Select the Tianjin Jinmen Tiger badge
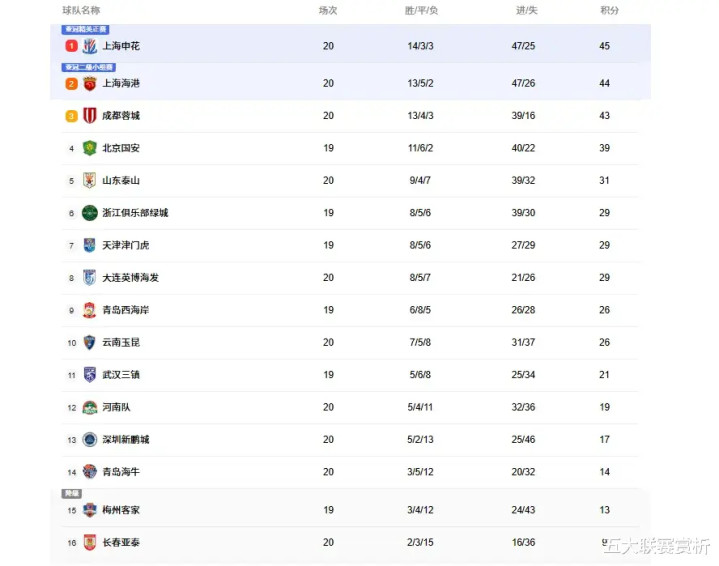The height and width of the screenshot is (566, 719). tap(89, 245)
